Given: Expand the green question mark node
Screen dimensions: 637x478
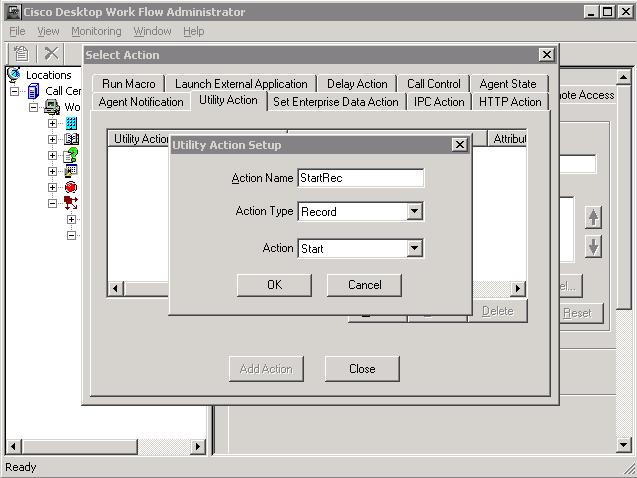Looking at the screenshot, I should coord(52,155).
